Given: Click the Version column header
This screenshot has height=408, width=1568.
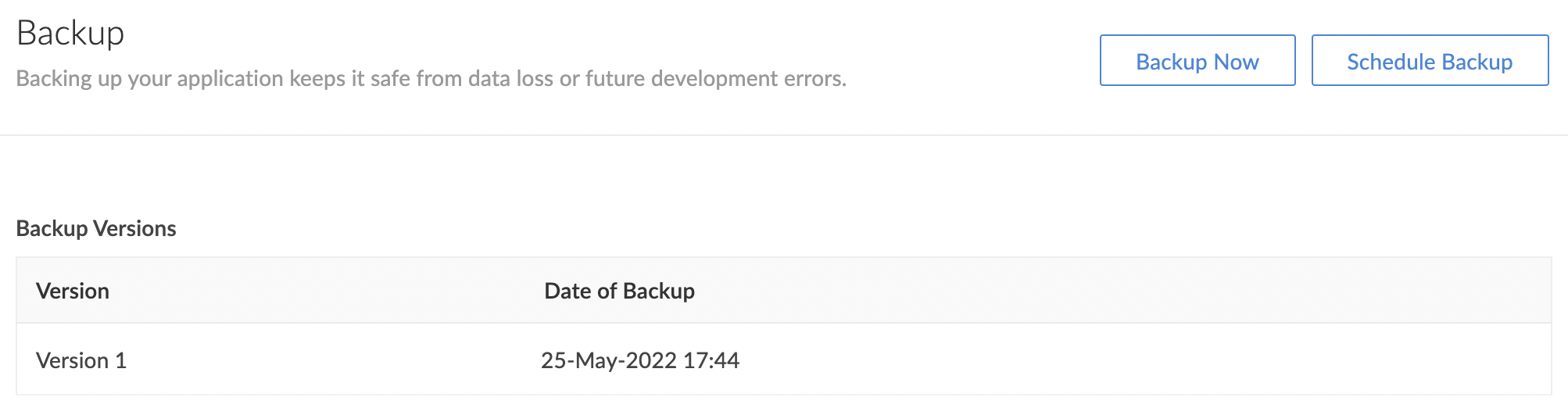Looking at the screenshot, I should pos(73,291).
